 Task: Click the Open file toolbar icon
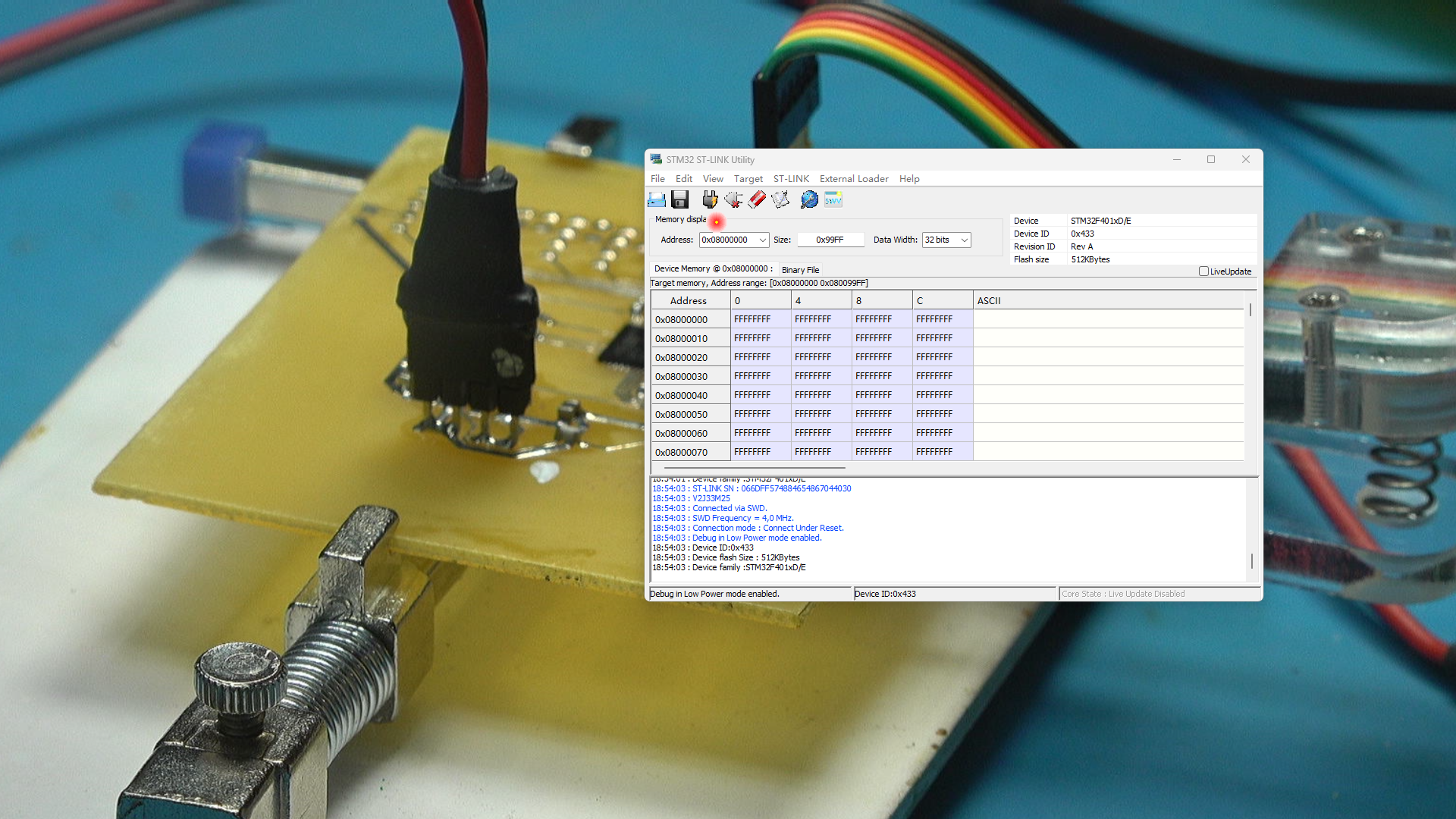click(657, 199)
